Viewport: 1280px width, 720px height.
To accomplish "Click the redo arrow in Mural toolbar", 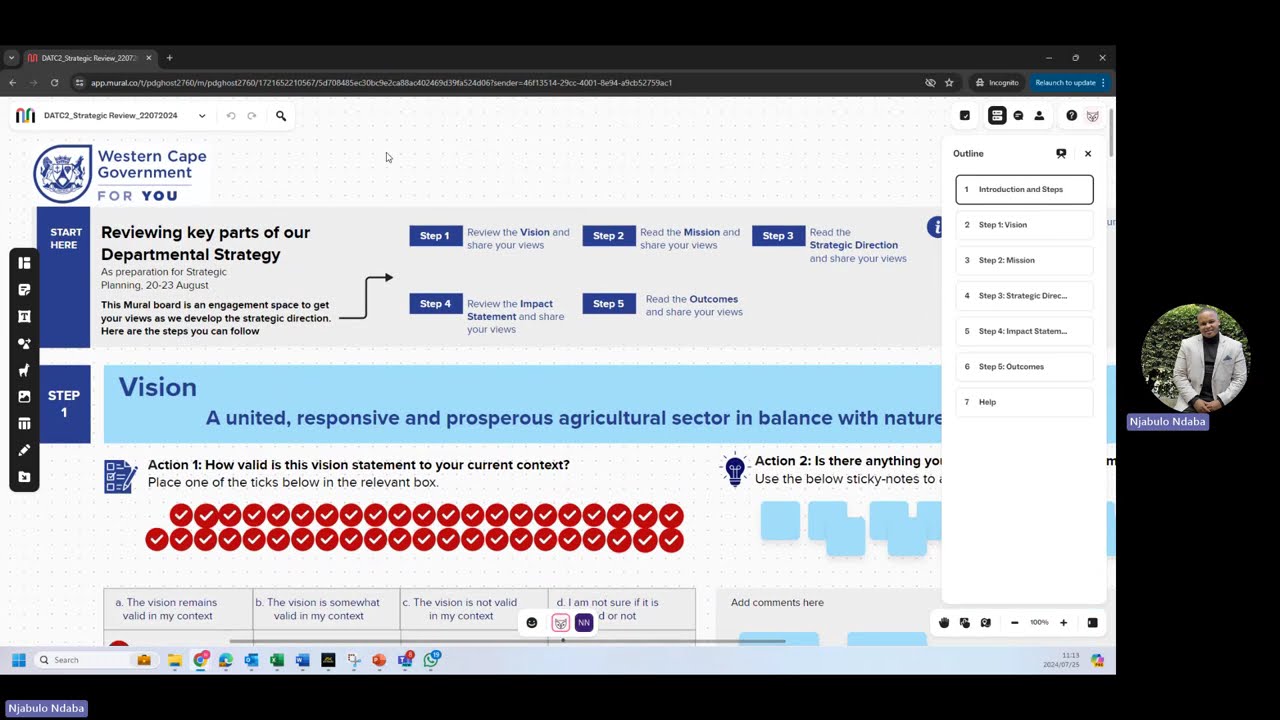I will pyautogui.click(x=252, y=116).
